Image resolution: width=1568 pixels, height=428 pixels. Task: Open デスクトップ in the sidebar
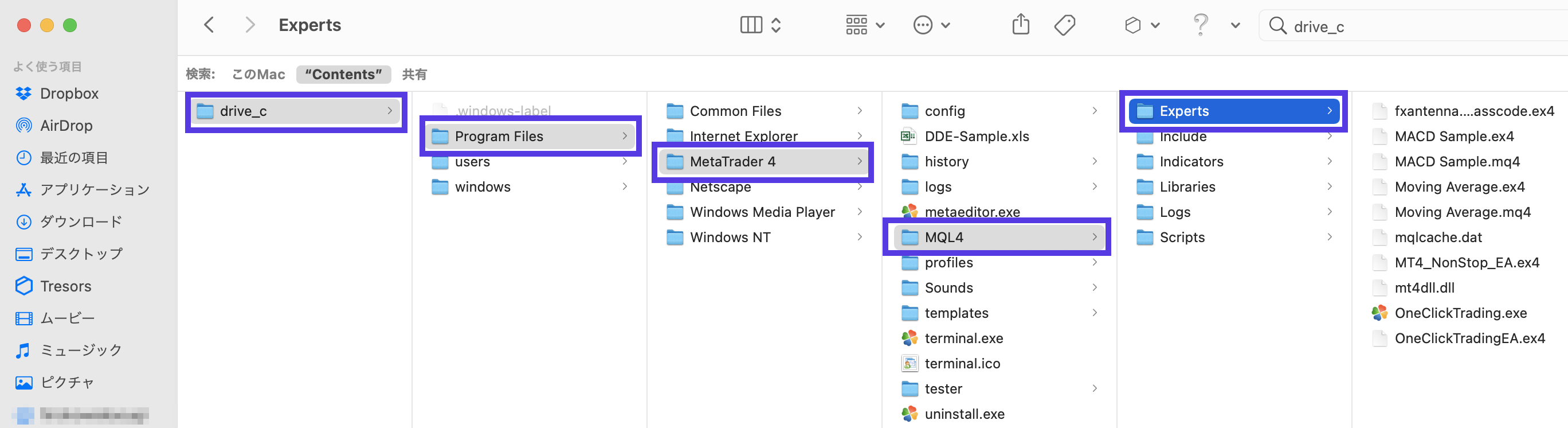[x=68, y=254]
